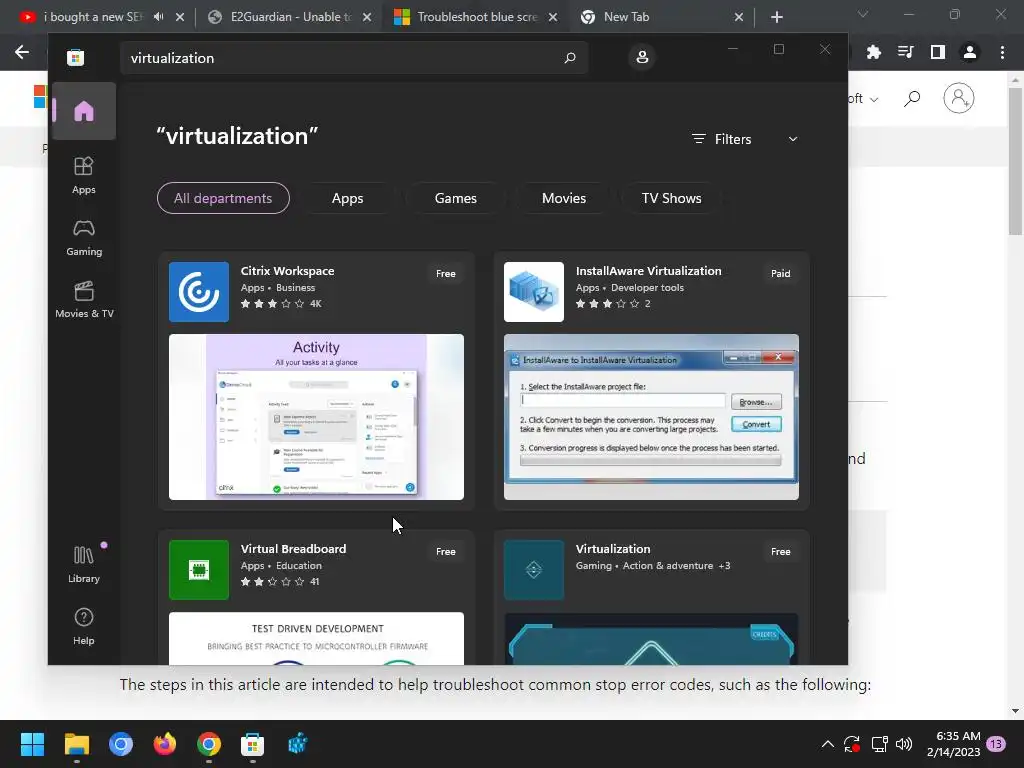The width and height of the screenshot is (1024, 768).
Task: Open the Citrix Workspace app icon
Action: pyautogui.click(x=199, y=292)
